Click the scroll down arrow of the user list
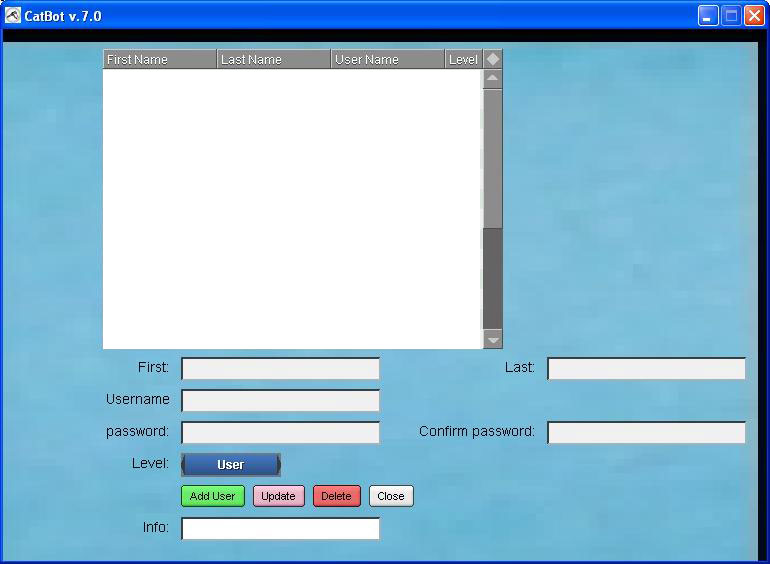The image size is (770, 564). point(493,340)
